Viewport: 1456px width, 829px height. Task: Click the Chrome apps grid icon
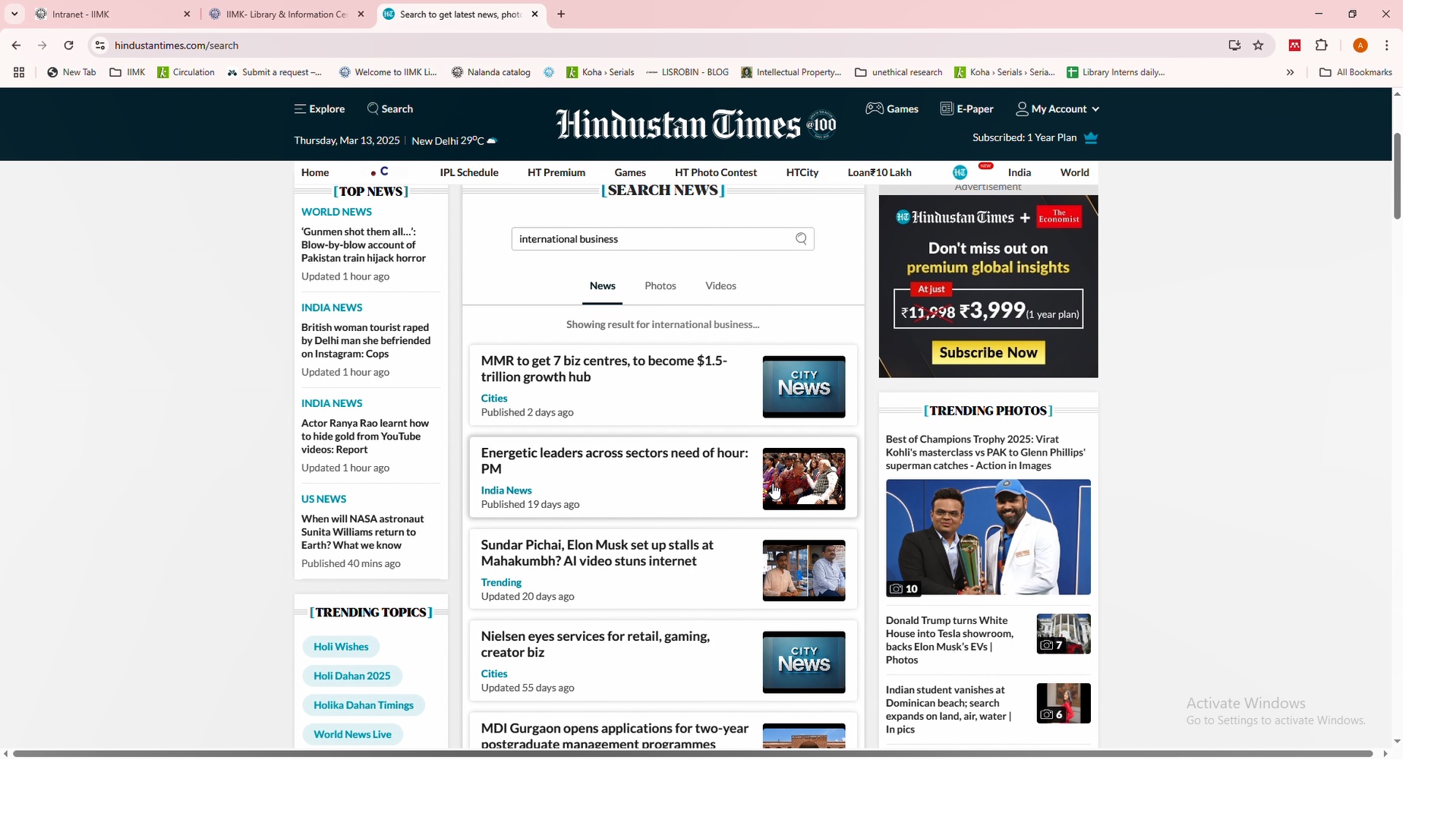19,73
